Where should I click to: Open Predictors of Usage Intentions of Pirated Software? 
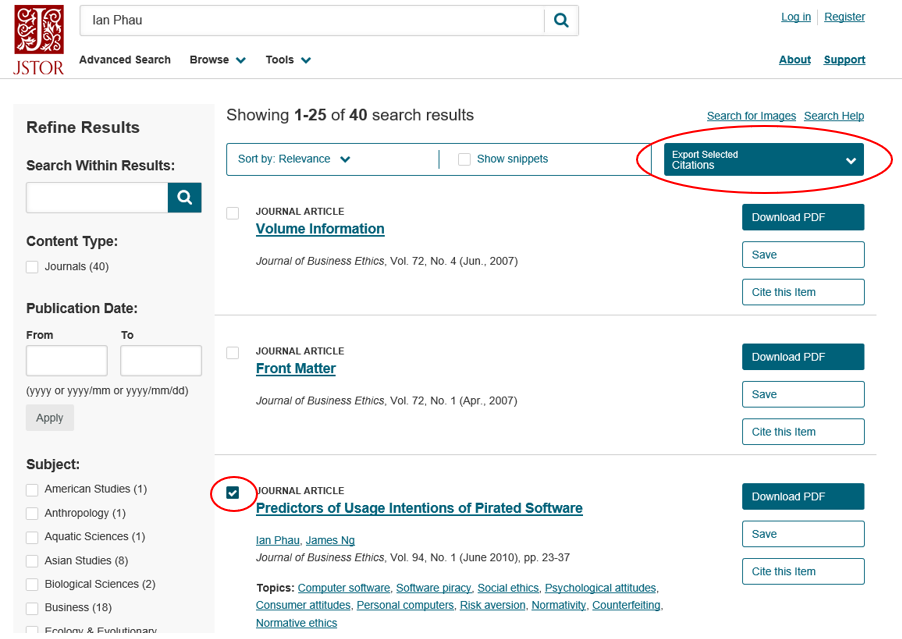[x=419, y=508]
